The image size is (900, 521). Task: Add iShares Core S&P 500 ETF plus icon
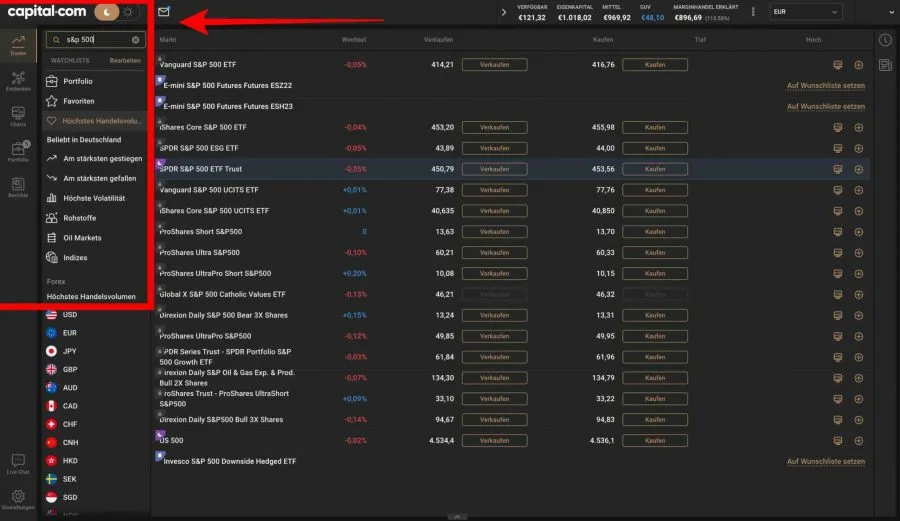[x=858, y=127]
